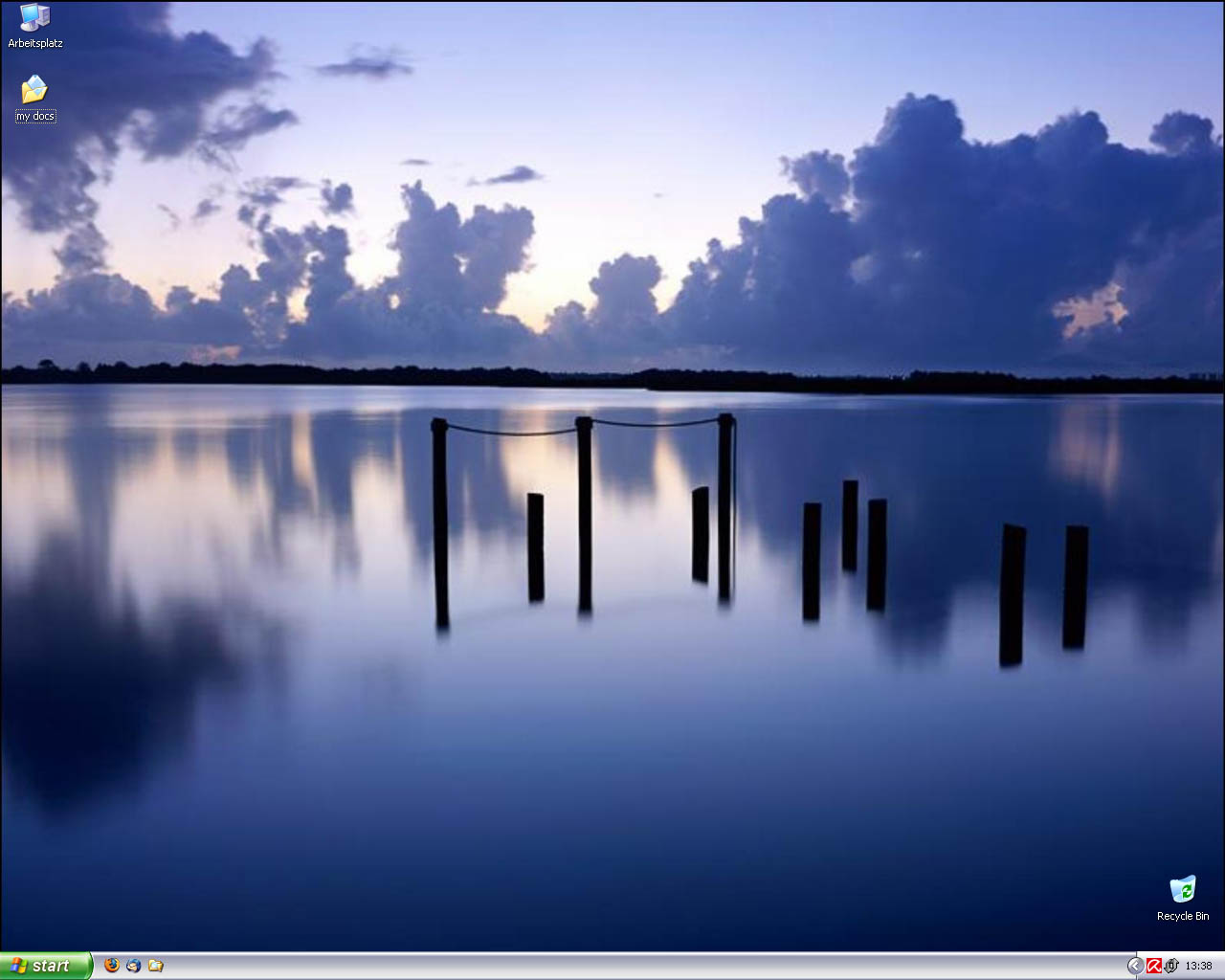The height and width of the screenshot is (980, 1225).
Task: Launch Thunderbird from Quick Launch
Action: [x=134, y=966]
